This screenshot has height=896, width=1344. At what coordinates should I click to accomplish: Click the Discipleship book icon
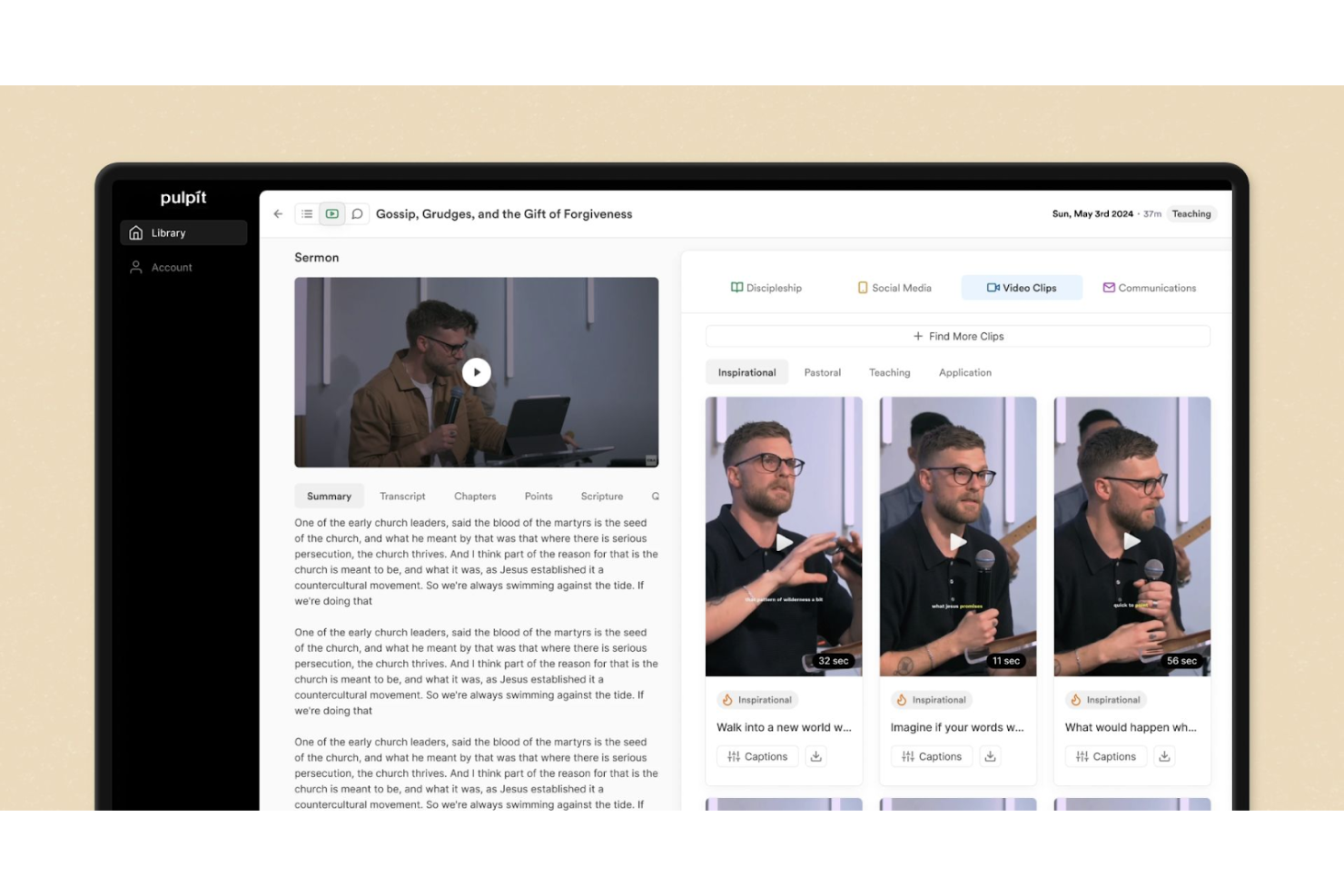pyautogui.click(x=736, y=287)
